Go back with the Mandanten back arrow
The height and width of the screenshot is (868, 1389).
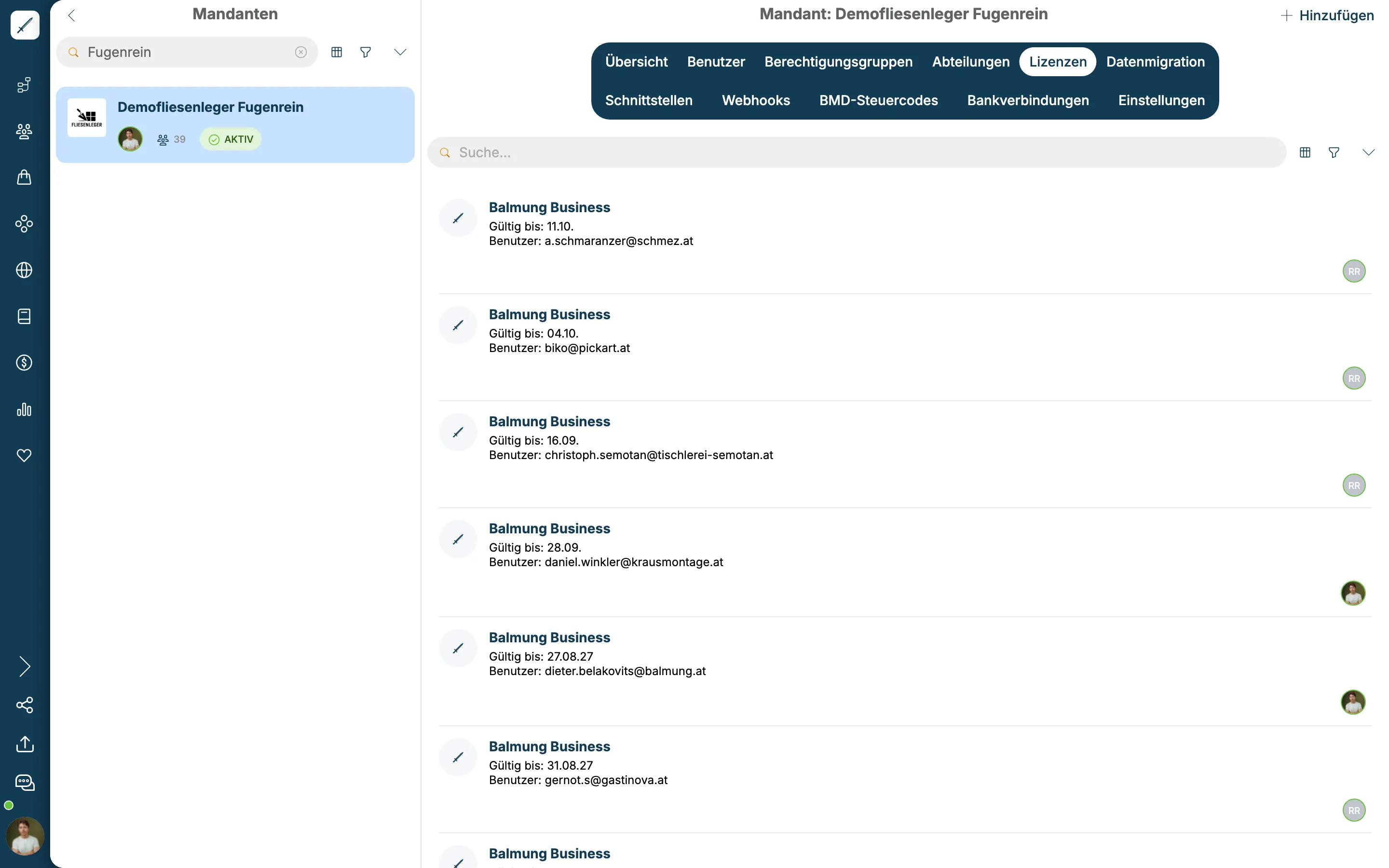pyautogui.click(x=72, y=15)
